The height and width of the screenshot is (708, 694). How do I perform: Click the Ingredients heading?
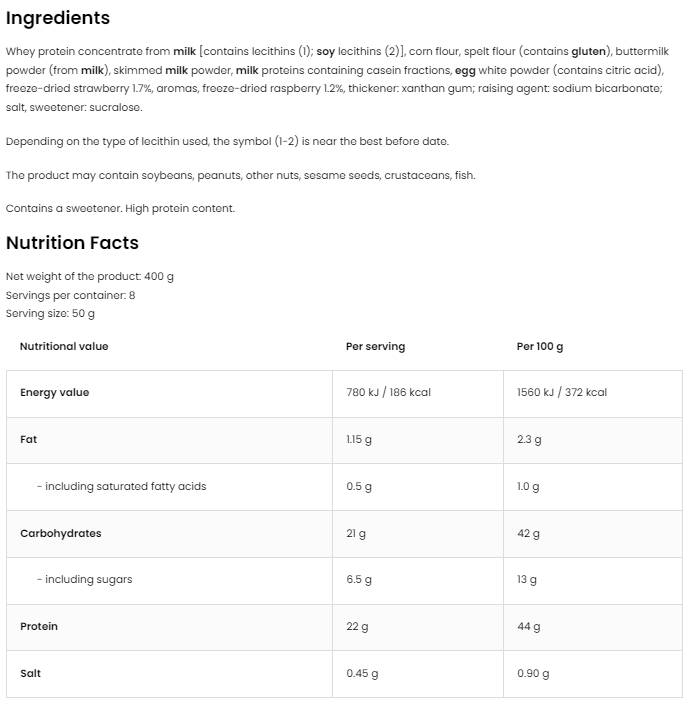click(x=58, y=18)
